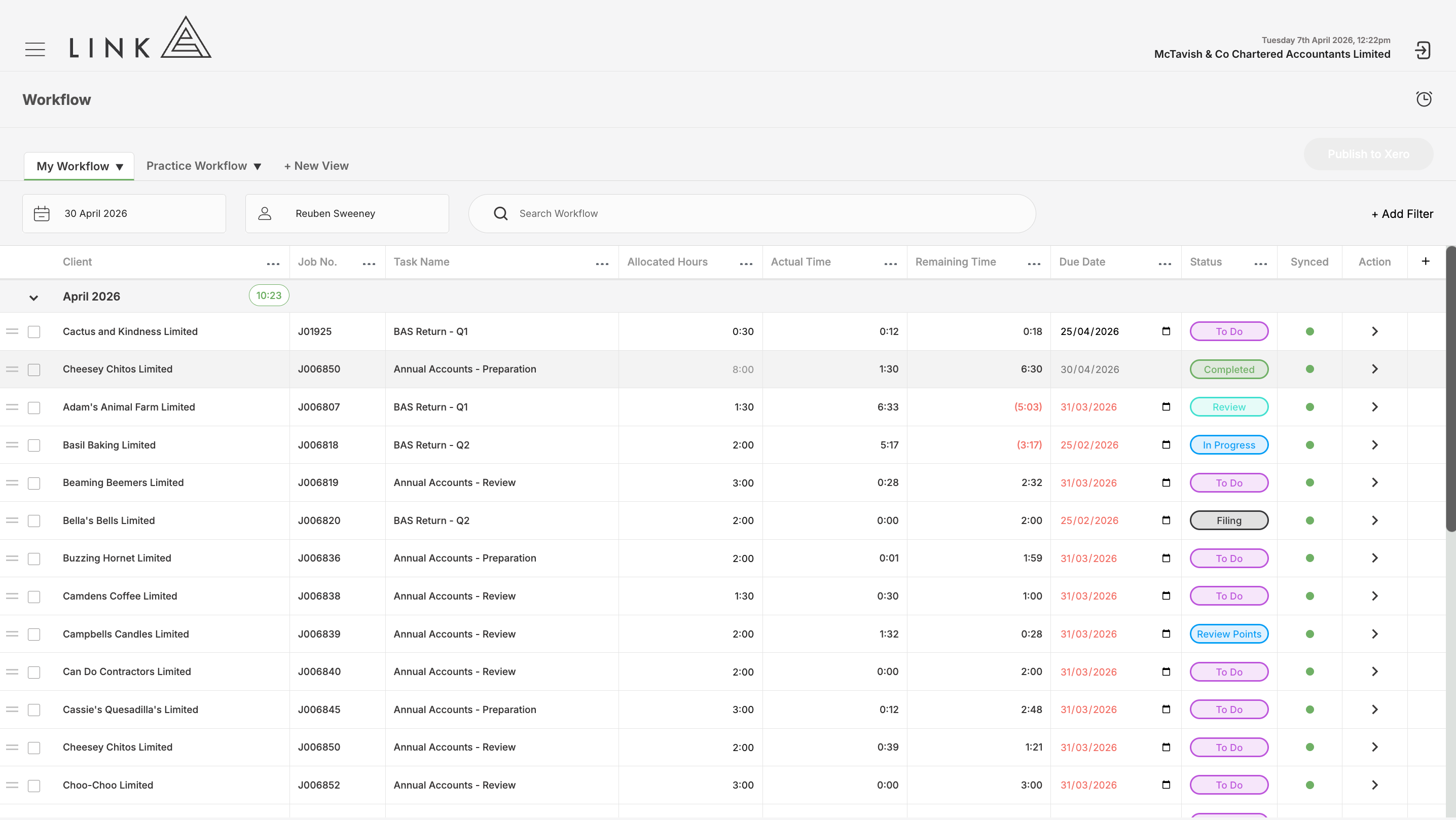Open date picker for Adam's Animal Farm row
Viewport: 1456px width, 820px height.
tap(1166, 407)
